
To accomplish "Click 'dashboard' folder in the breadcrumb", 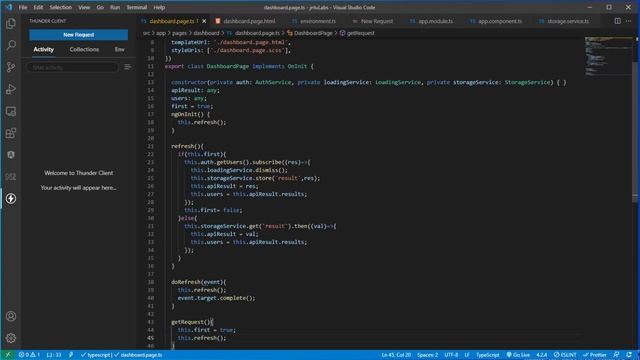I will click(x=206, y=33).
